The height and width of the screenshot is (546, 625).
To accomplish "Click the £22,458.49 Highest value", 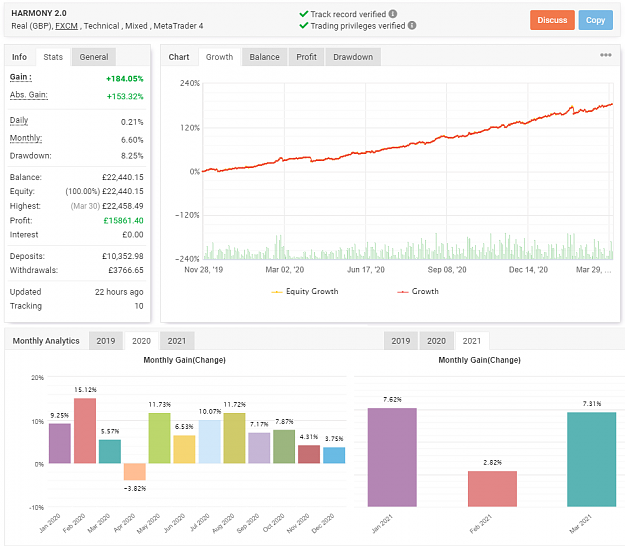I will click(x=123, y=206).
